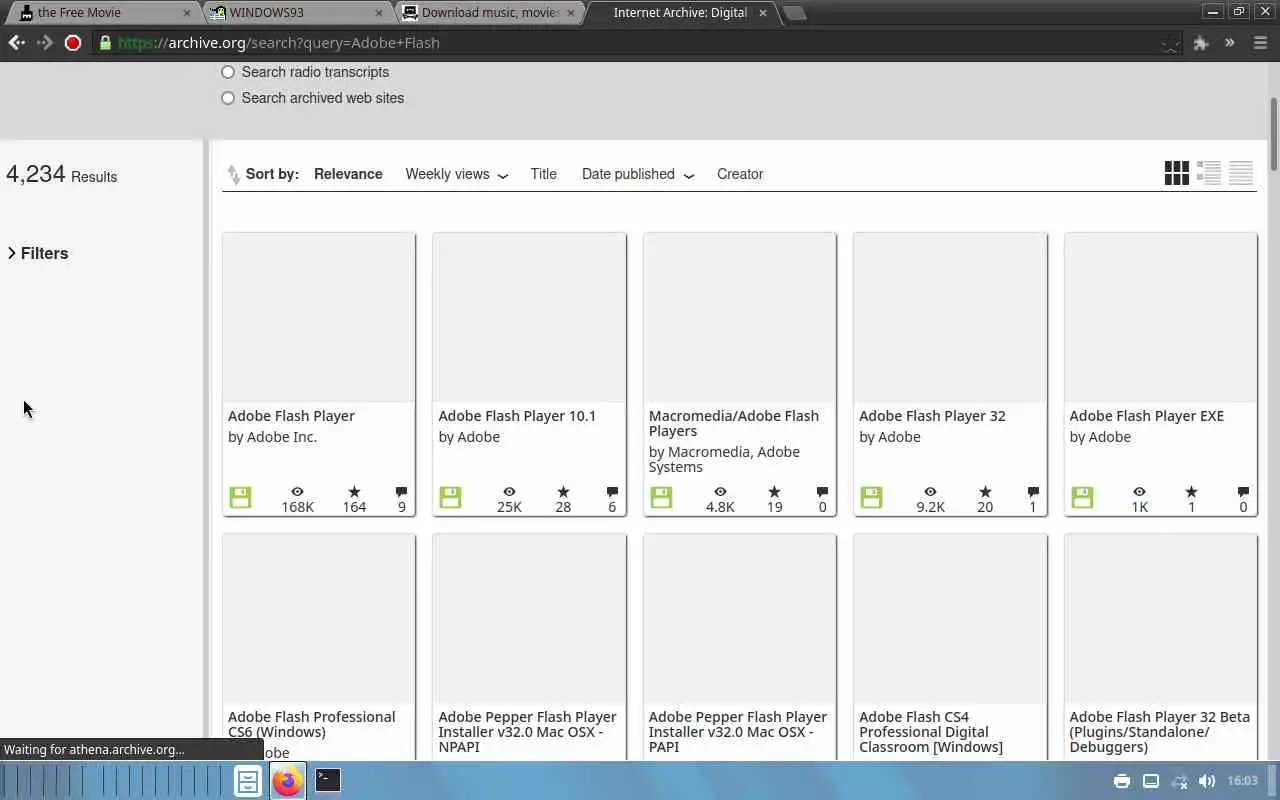
Task: Close the WINDOWS93 tab
Action: tap(379, 13)
